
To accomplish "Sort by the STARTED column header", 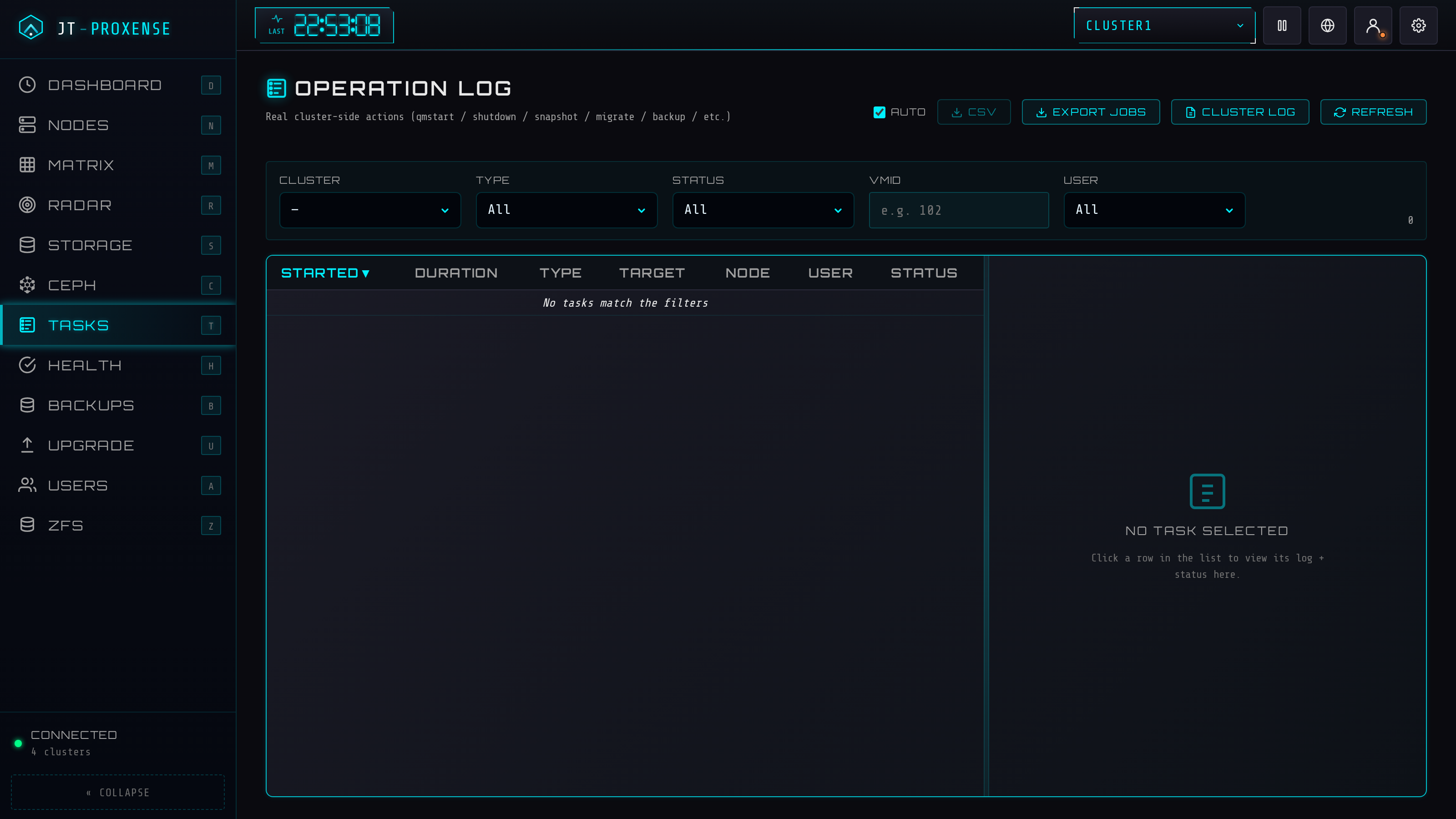I will coord(325,273).
